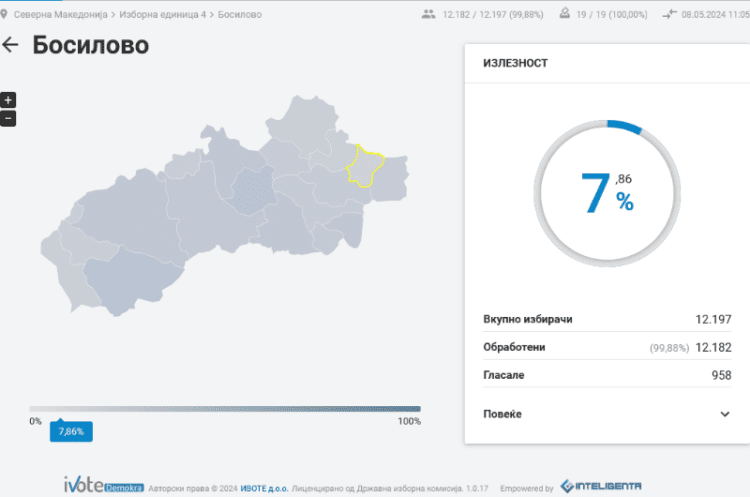The width and height of the screenshot is (750, 497).
Task: Click the location pin icon in breadcrumb
Action: pyautogui.click(x=4, y=14)
